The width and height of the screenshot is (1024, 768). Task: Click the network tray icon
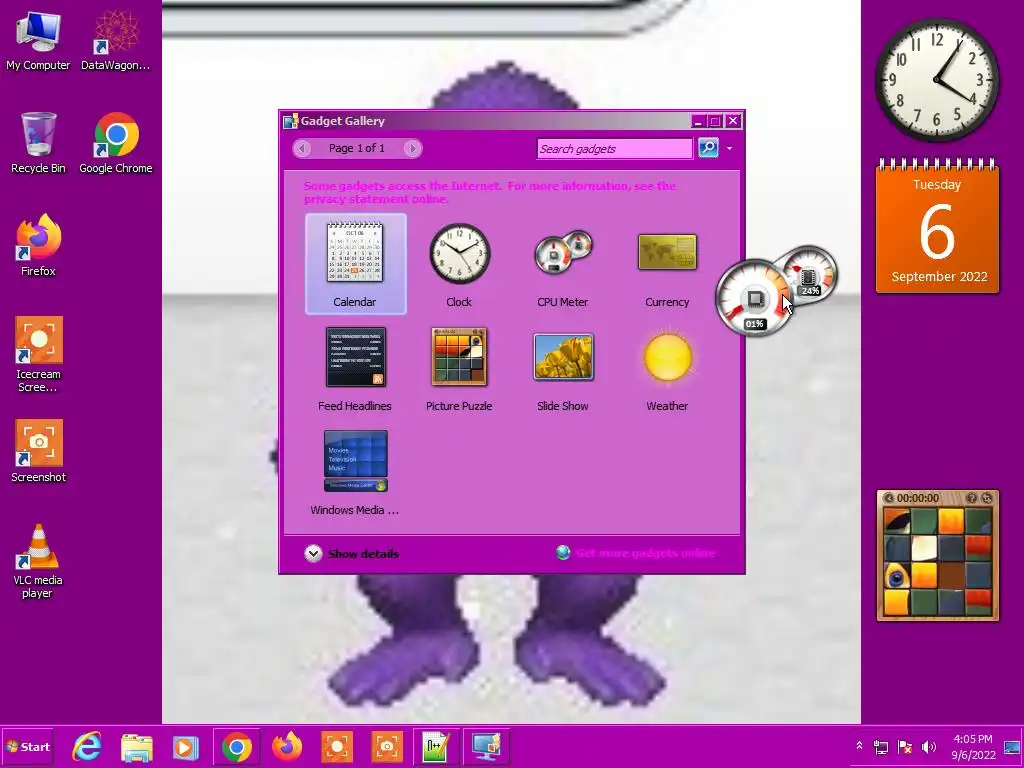(881, 747)
